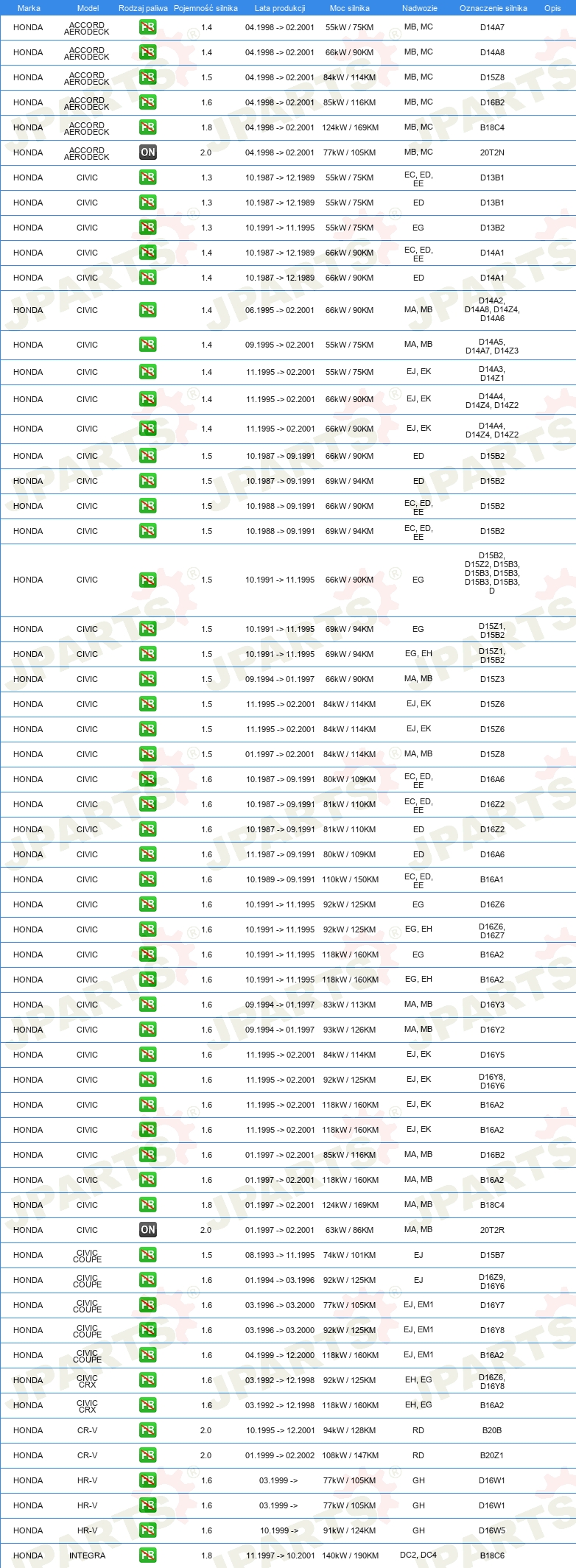The height and width of the screenshot is (1568, 576).
Task: Select the engine code 'B18C6' cell
Action: [492, 1555]
